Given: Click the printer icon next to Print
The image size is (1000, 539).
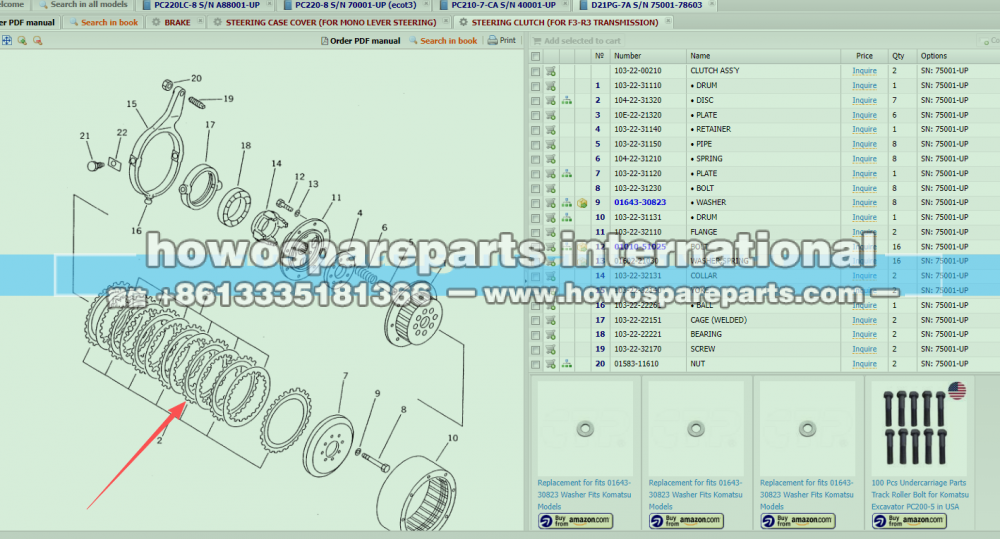Looking at the screenshot, I should pyautogui.click(x=492, y=40).
